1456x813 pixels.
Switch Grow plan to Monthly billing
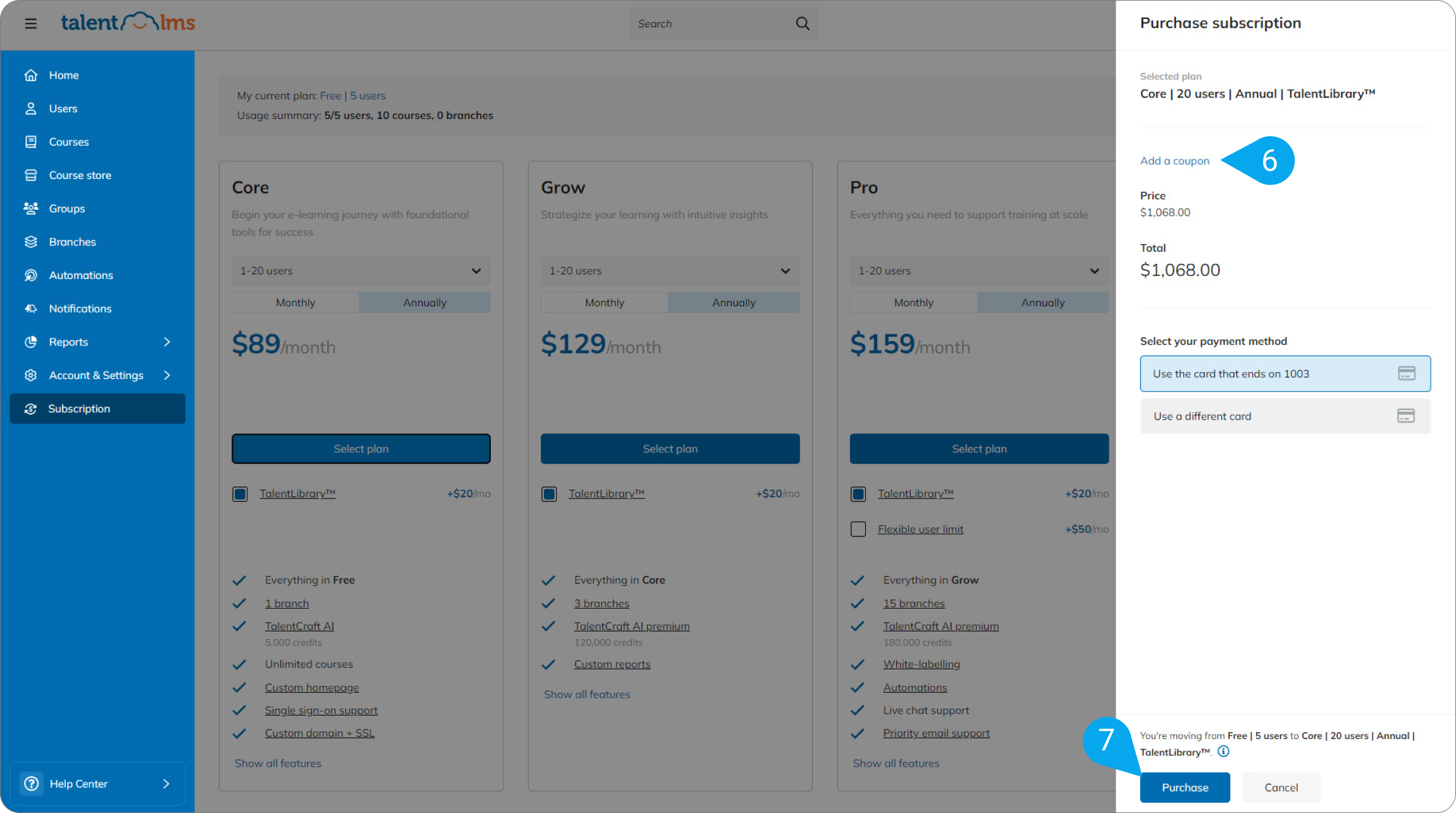point(604,302)
